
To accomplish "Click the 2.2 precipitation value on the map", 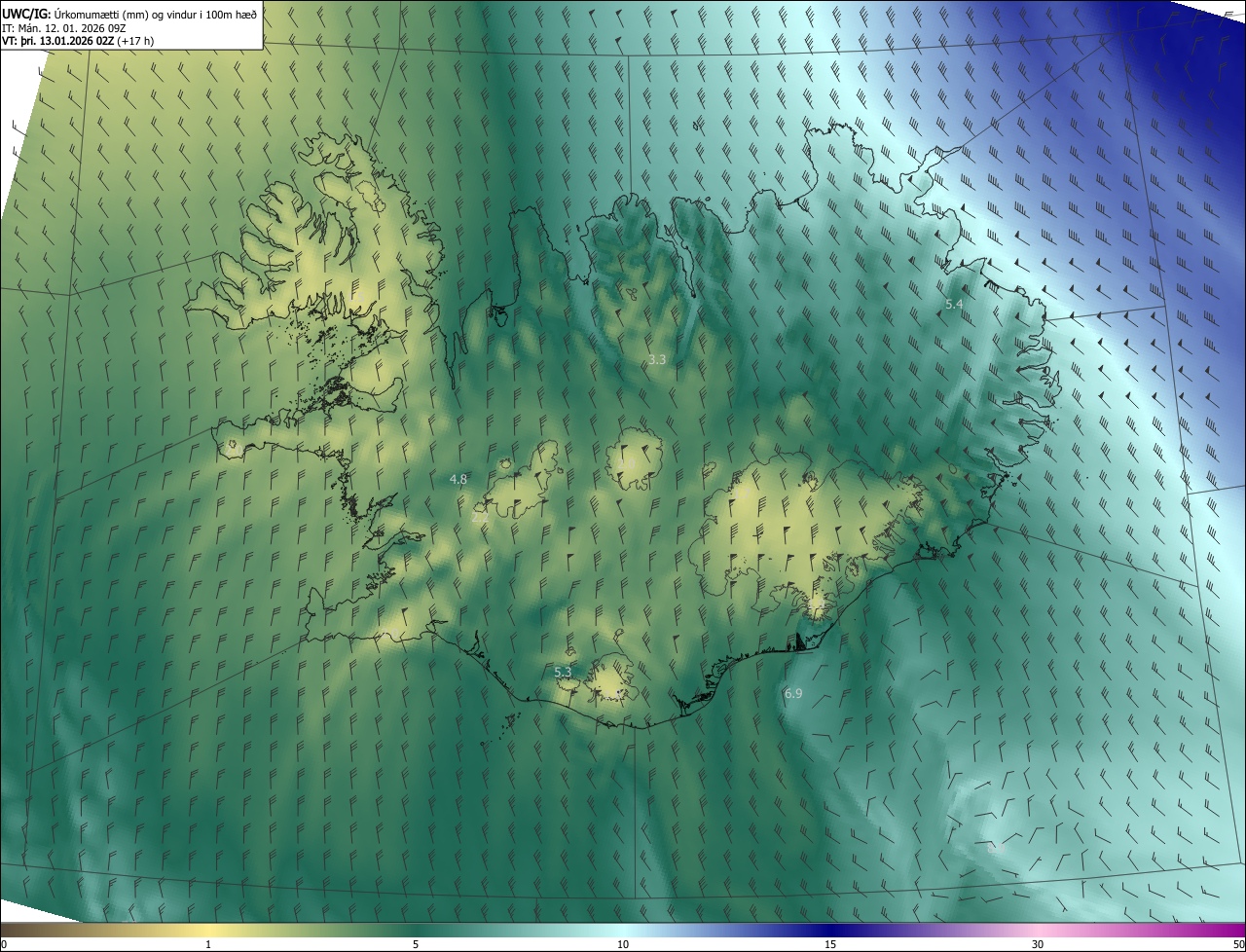I will click(480, 518).
